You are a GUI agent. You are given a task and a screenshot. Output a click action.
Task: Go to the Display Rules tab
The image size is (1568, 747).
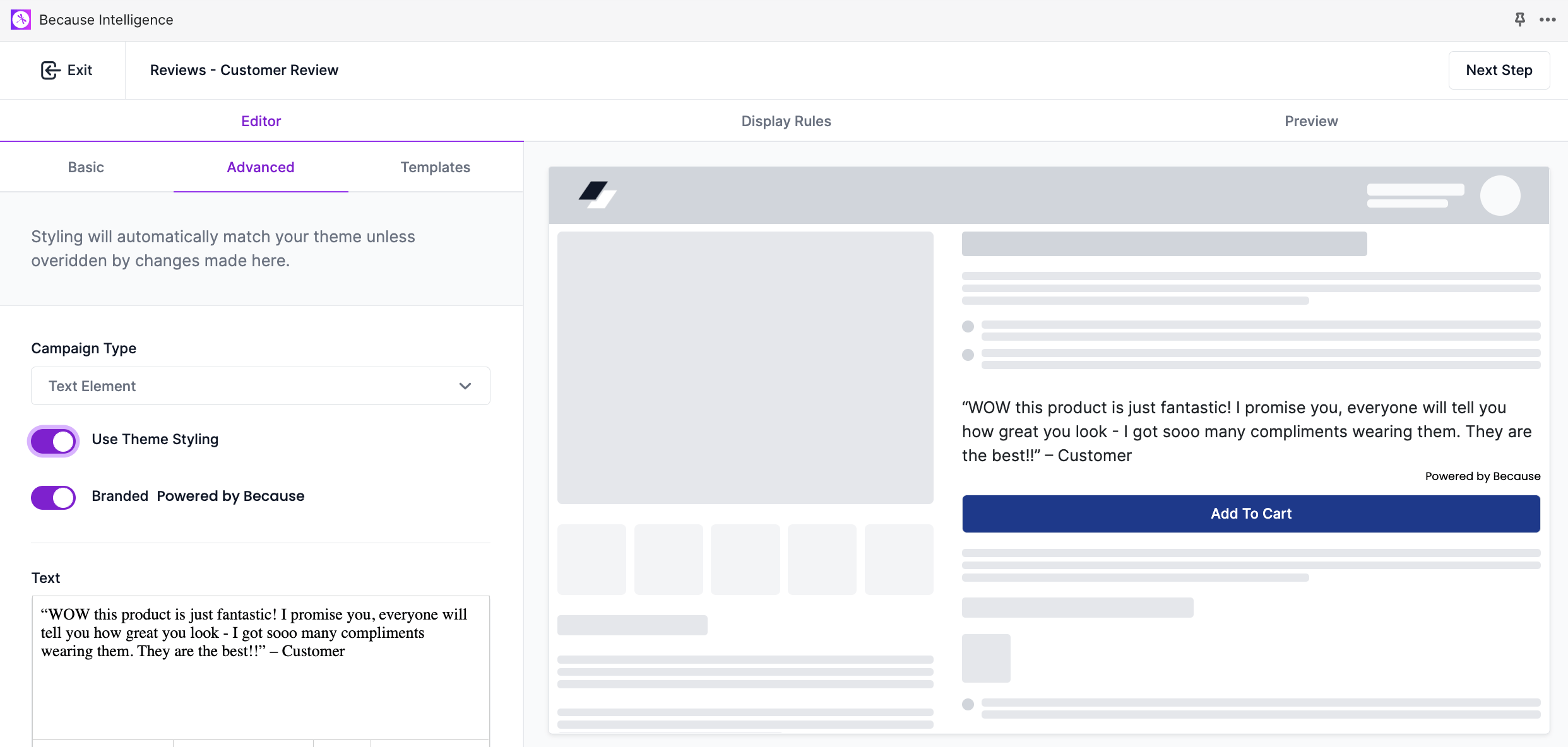click(x=786, y=121)
